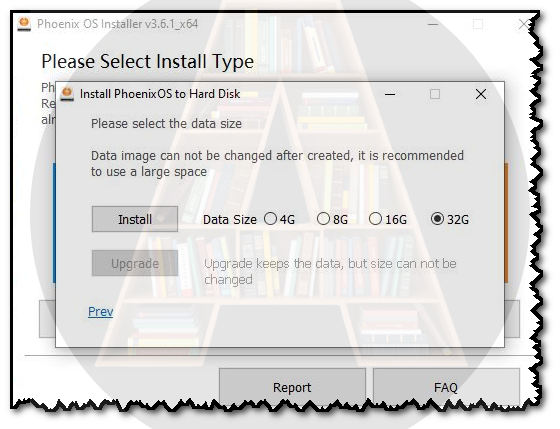Click the 'Data Size' label
This screenshot has width=560, height=429.
[x=230, y=219]
